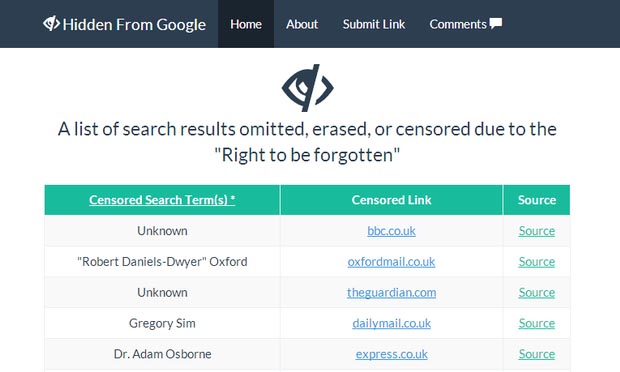Follow the express.co.uk censored link
This screenshot has height=372, width=620.
click(x=391, y=354)
